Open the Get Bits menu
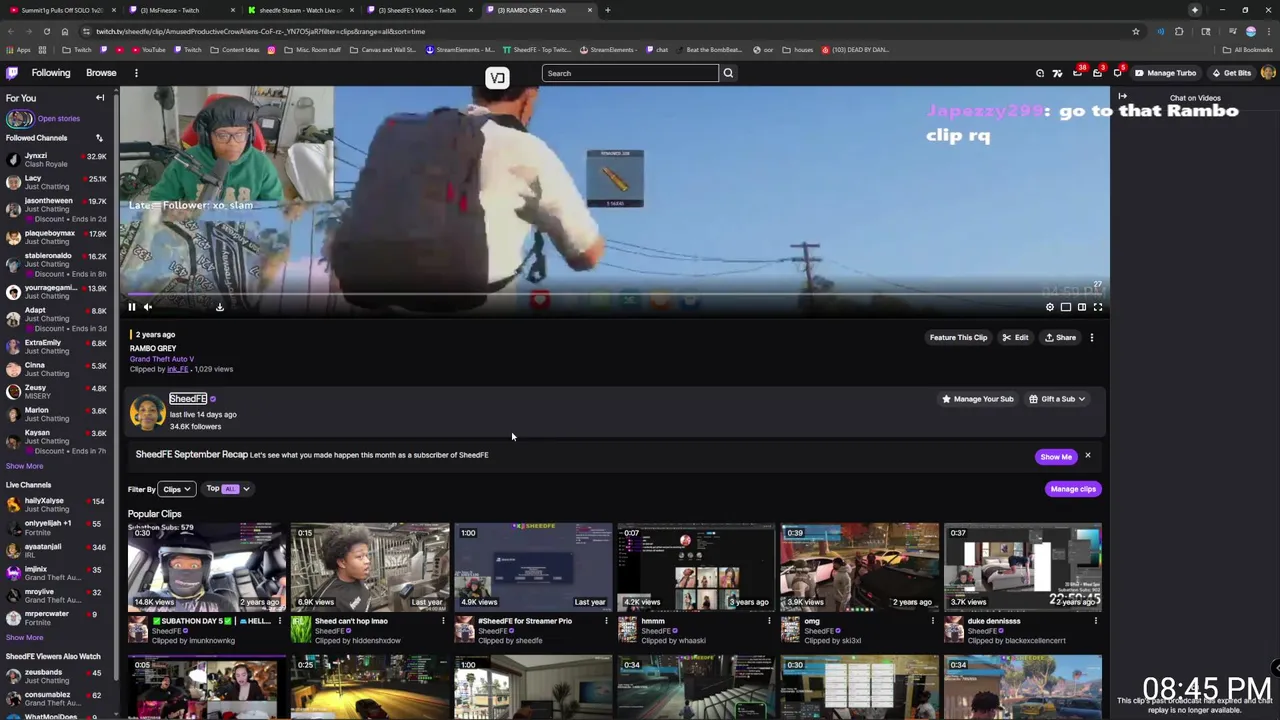The height and width of the screenshot is (720, 1280). click(x=1231, y=73)
